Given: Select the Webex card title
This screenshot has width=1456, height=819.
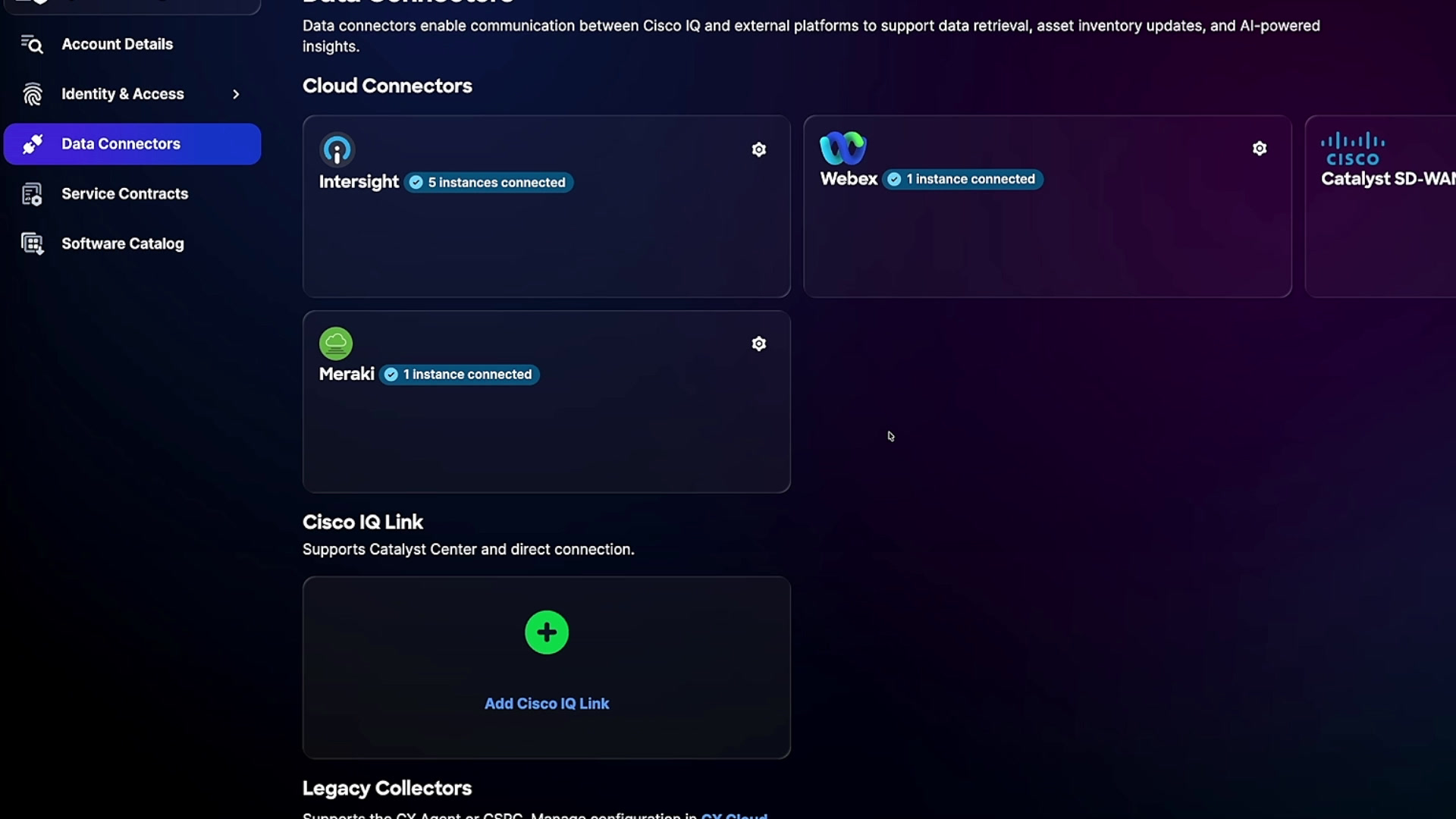Looking at the screenshot, I should point(849,179).
